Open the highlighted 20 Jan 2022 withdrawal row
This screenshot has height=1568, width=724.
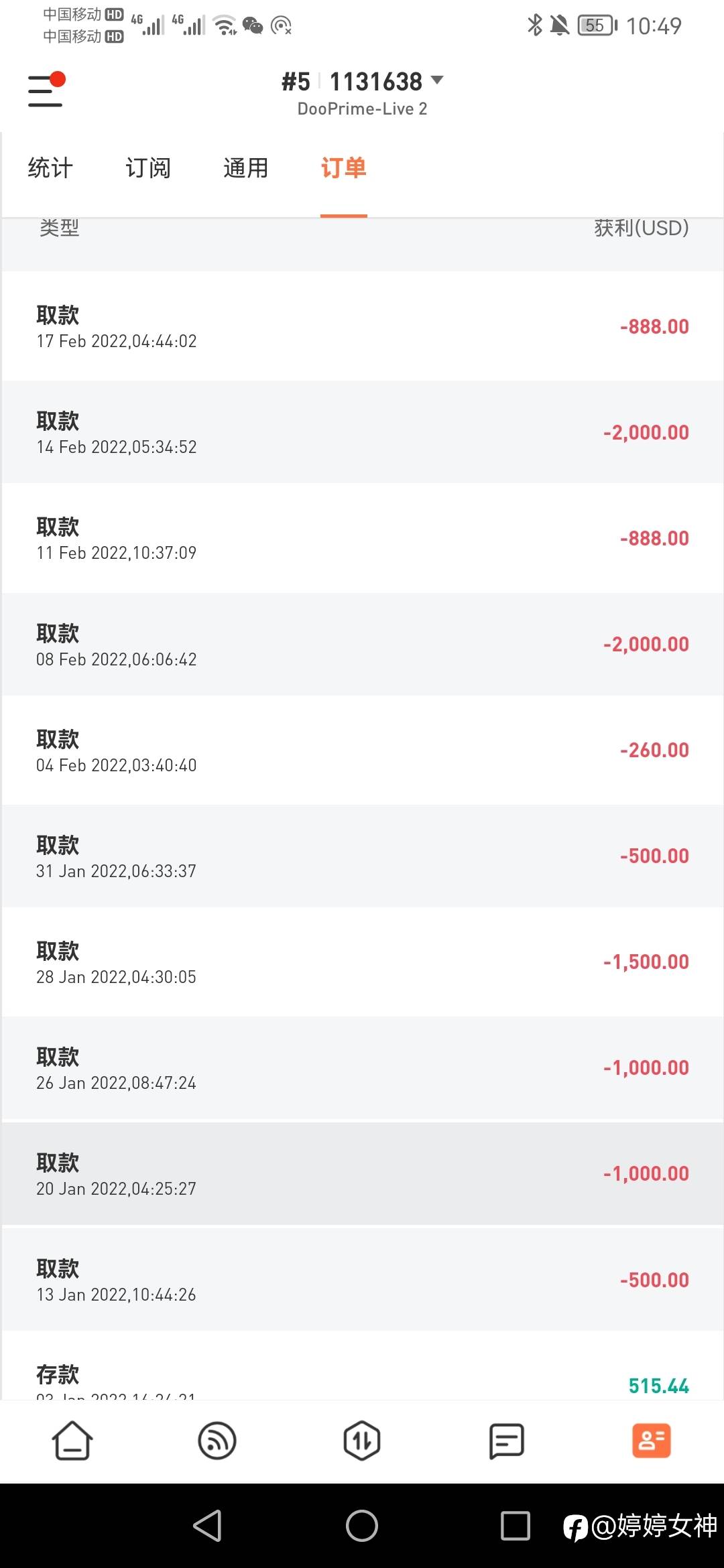362,1173
